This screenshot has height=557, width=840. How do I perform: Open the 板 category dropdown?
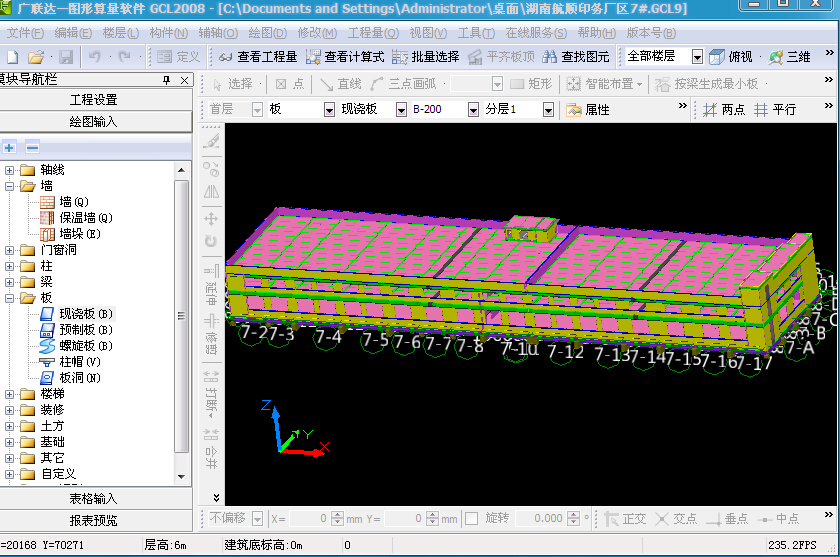[329, 110]
